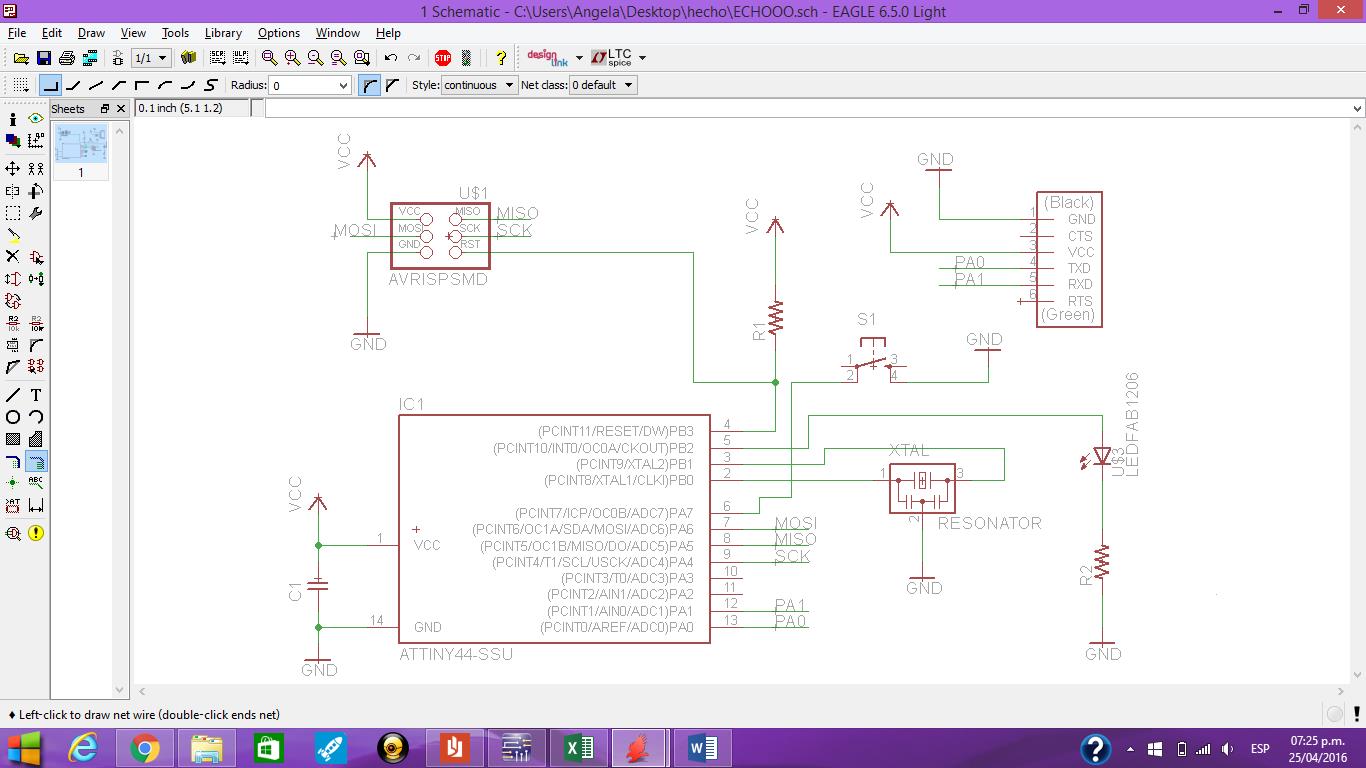
Task: Select the Value tool
Action: pyautogui.click(x=36, y=322)
